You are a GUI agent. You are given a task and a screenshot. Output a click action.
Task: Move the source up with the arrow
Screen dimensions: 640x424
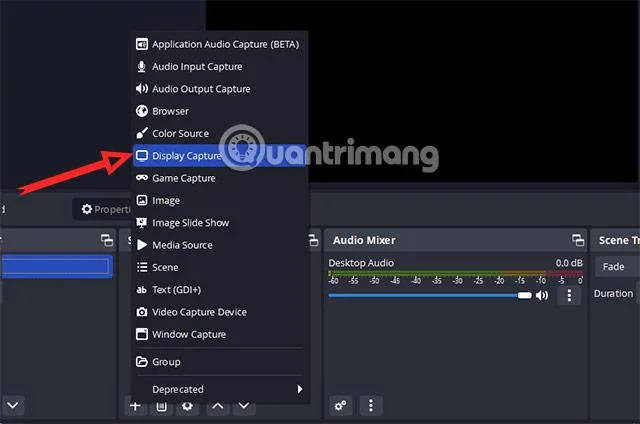pos(218,406)
